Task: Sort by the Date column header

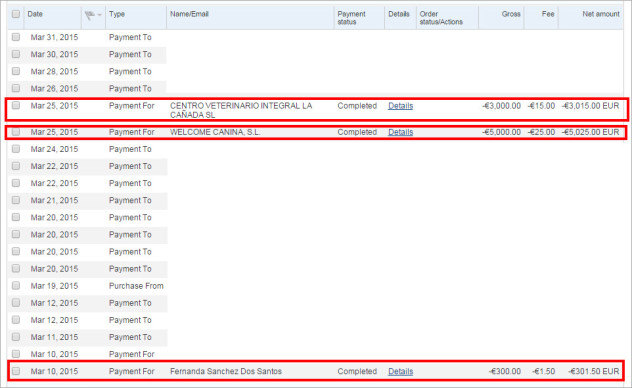Action: [x=35, y=14]
